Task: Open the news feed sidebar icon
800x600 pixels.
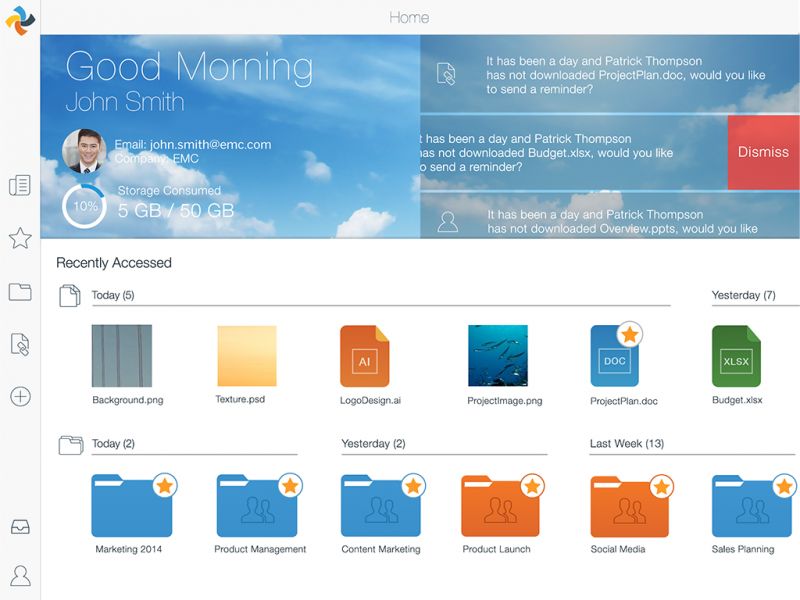Action: 20,185
